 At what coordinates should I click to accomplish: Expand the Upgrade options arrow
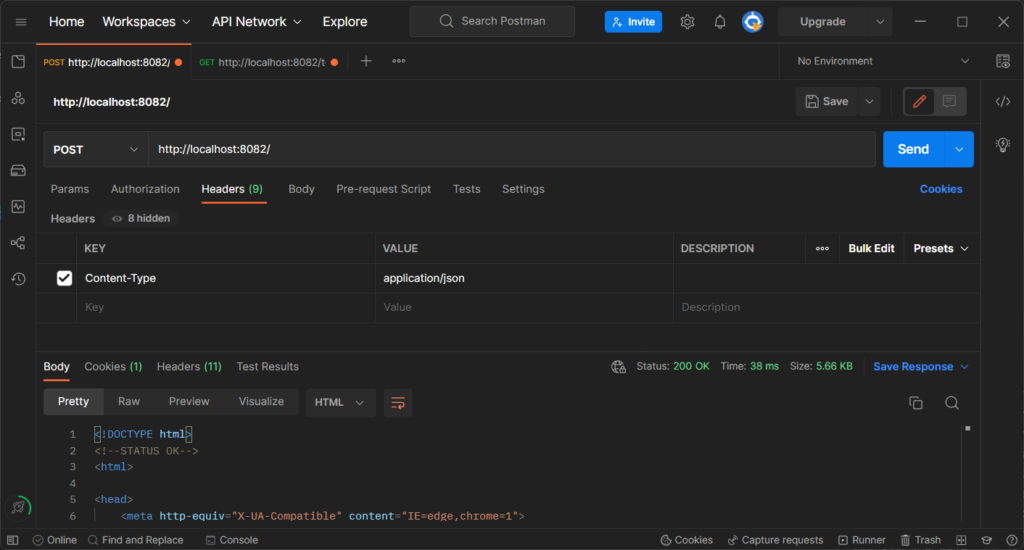880,22
